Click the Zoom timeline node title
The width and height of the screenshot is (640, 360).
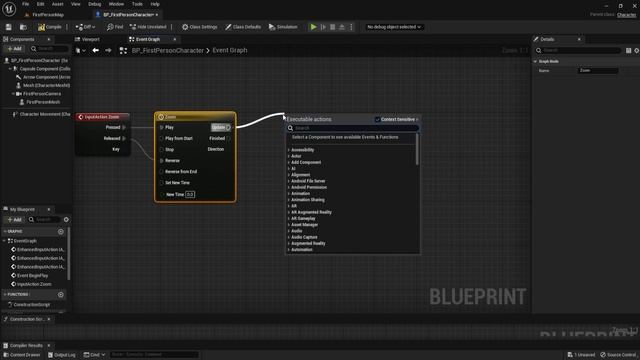coord(170,117)
